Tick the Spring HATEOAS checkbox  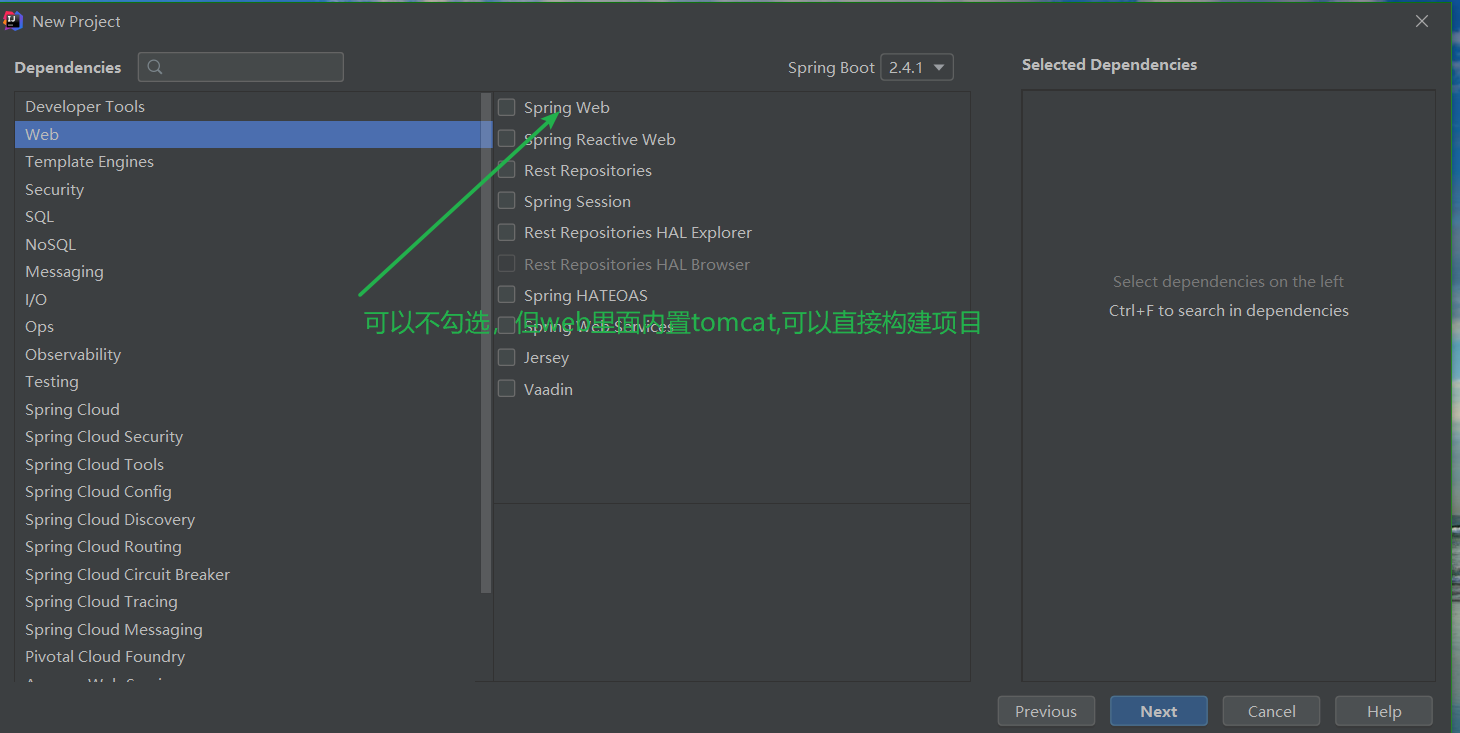pyautogui.click(x=507, y=295)
